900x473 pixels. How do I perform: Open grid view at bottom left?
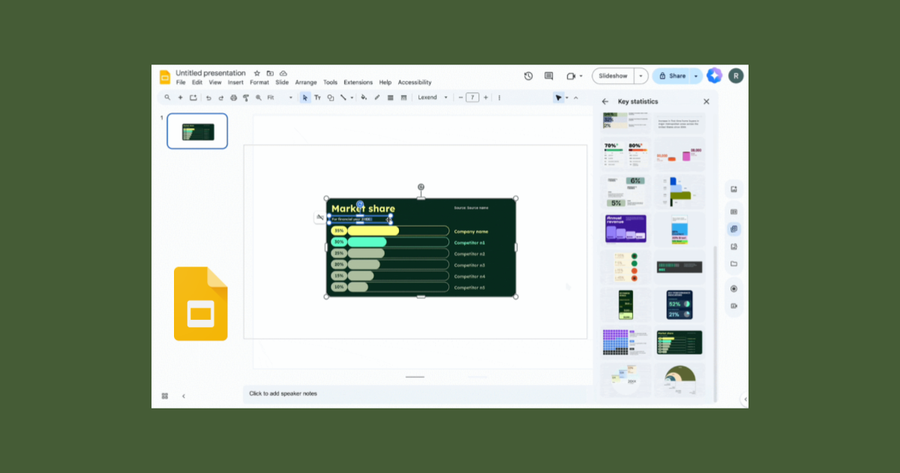coord(165,396)
